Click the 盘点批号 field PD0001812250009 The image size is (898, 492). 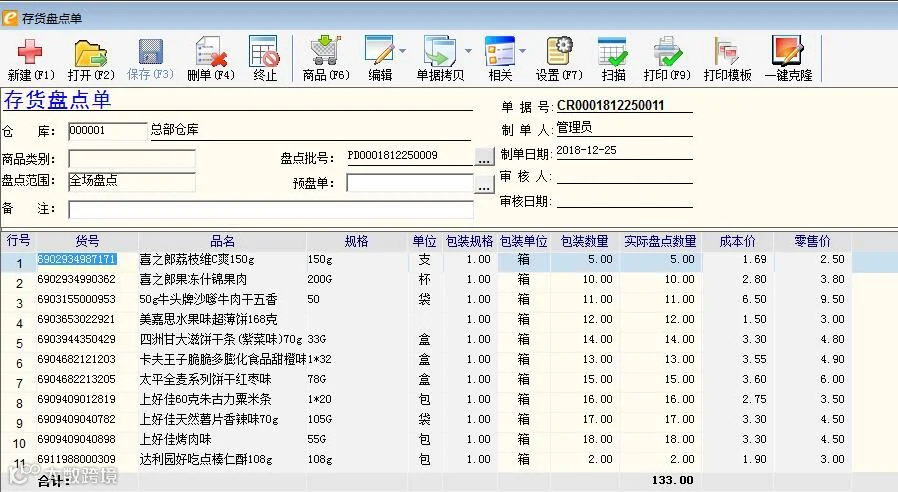point(410,156)
